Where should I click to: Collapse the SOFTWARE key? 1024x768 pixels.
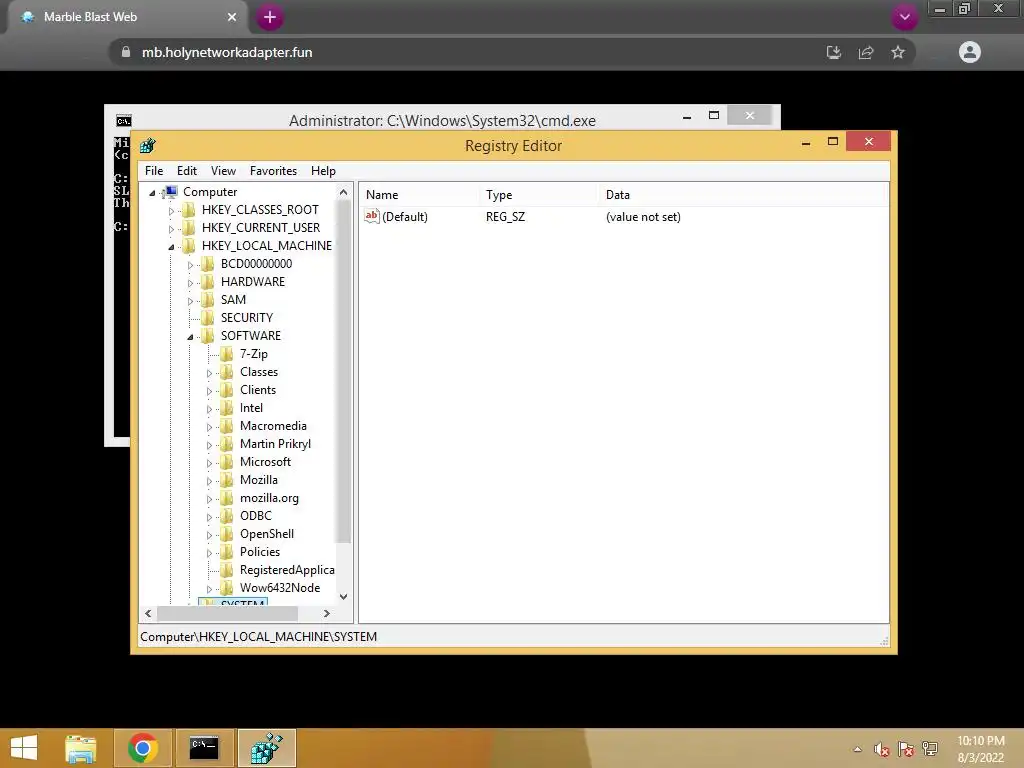[190, 337]
